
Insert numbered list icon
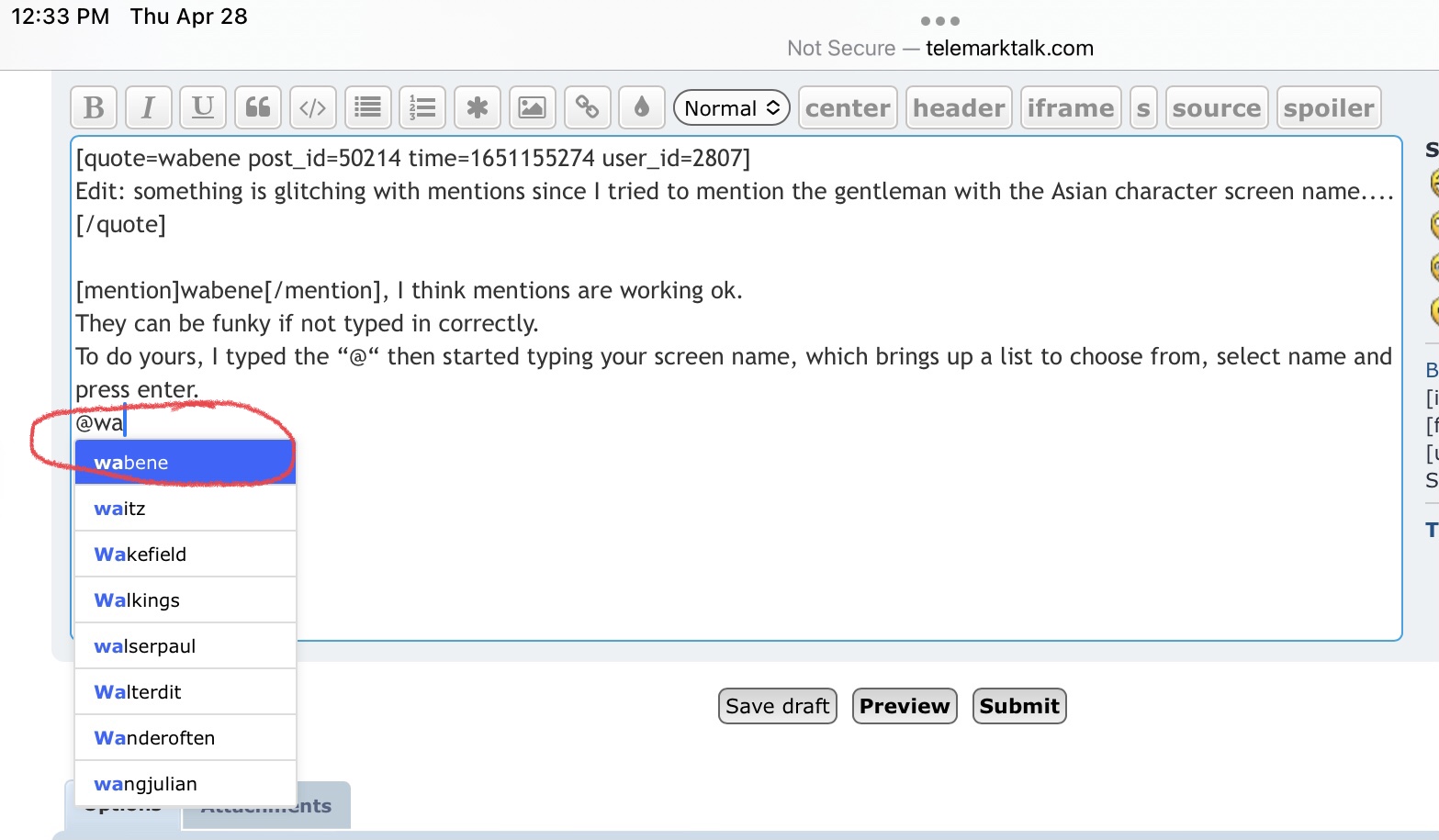422,108
